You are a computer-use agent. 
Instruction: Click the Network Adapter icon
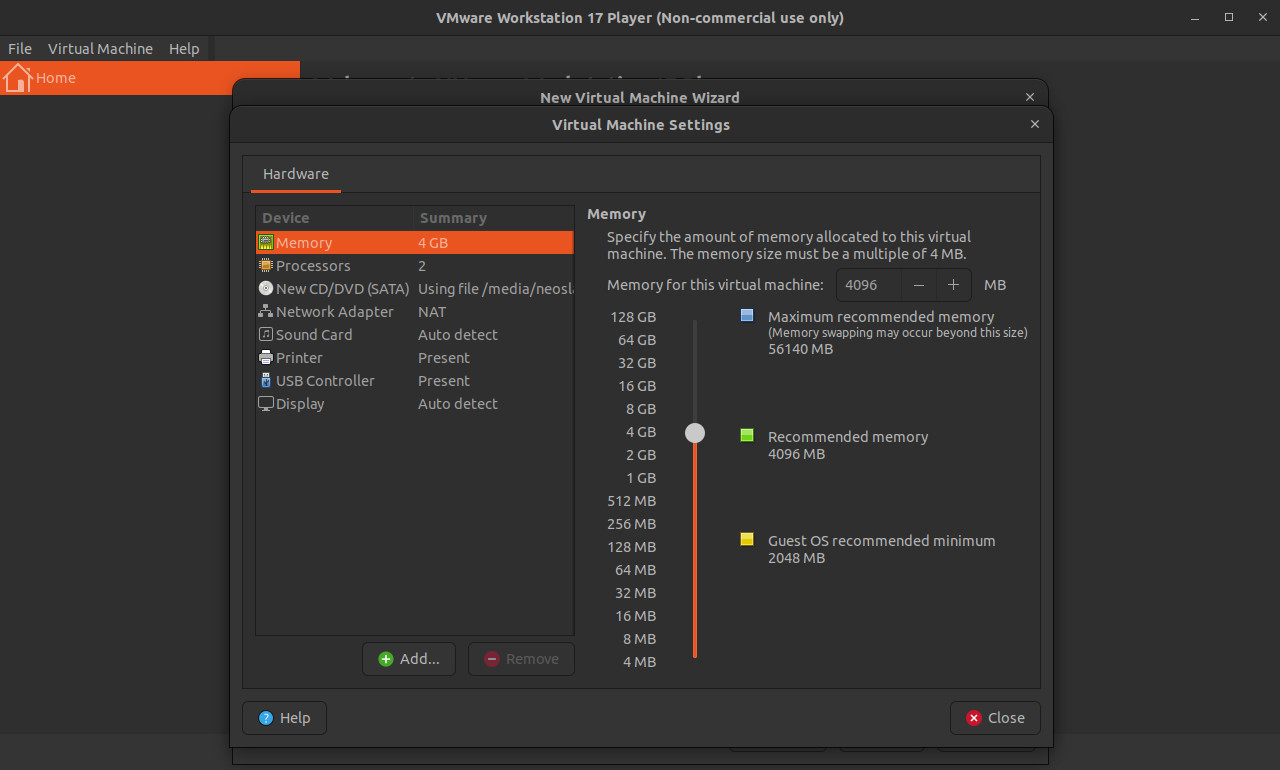pos(266,312)
